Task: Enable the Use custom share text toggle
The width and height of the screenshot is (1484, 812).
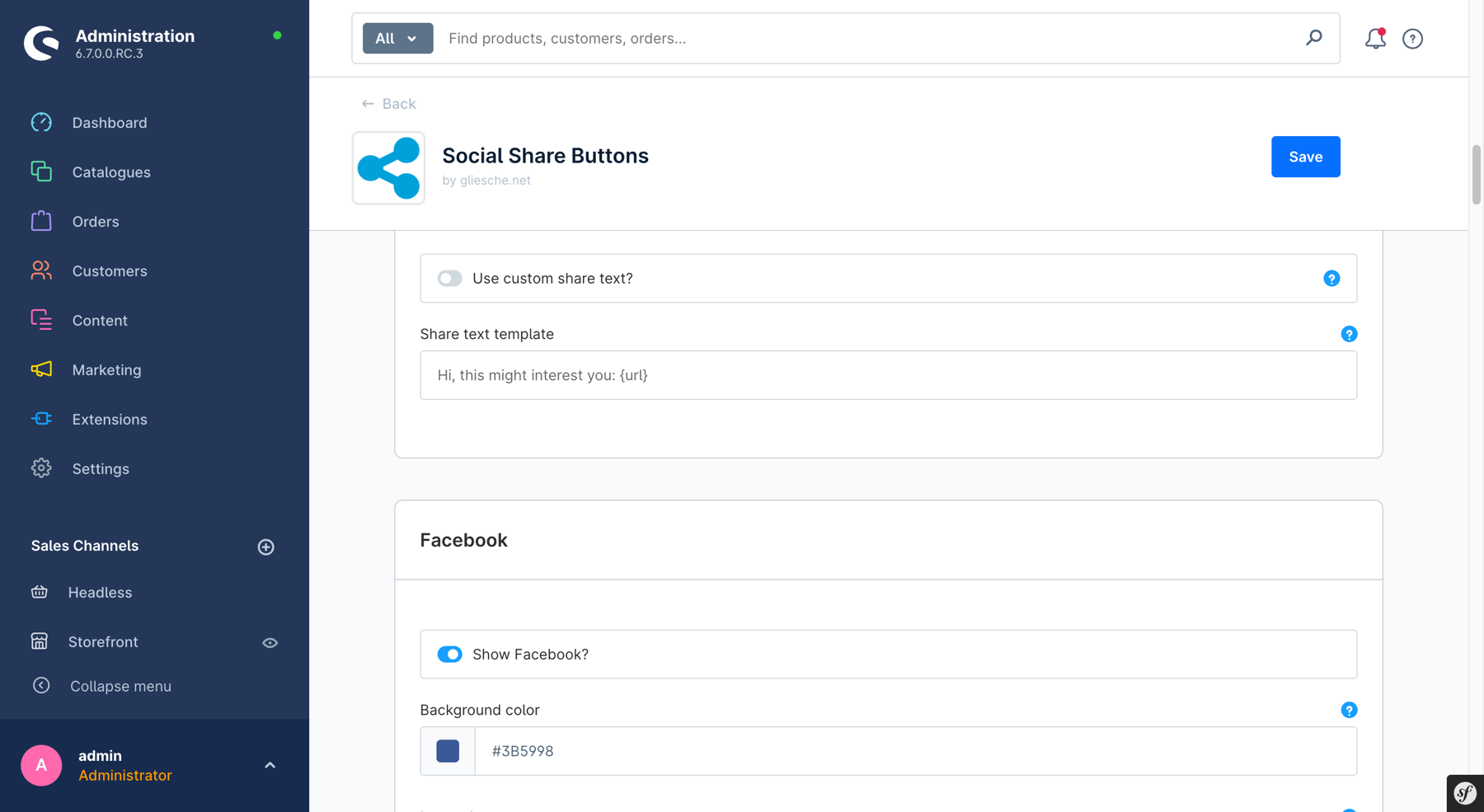Action: (449, 279)
